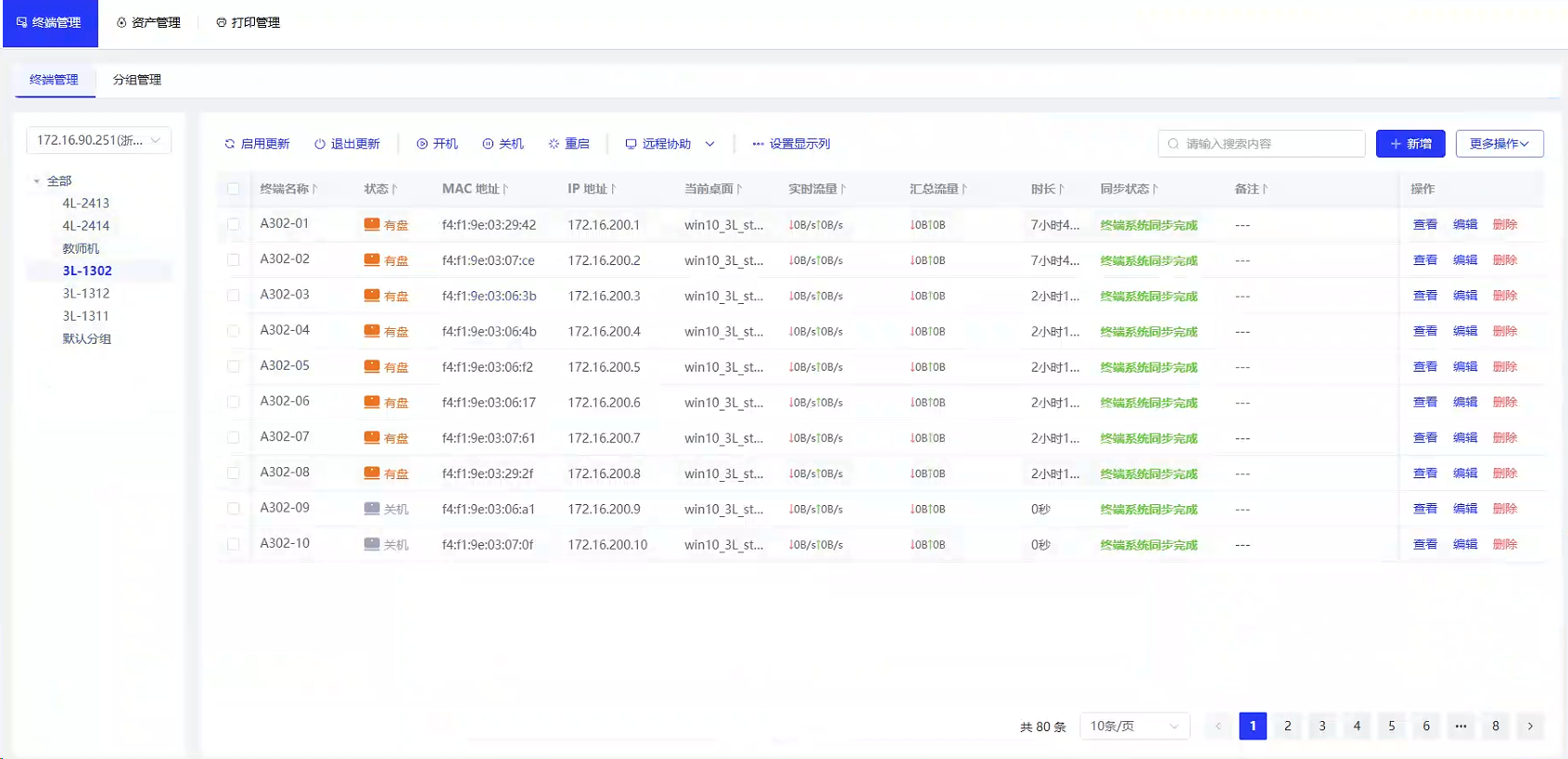Select the A302-09 row checkbox
The image size is (1568, 759).
pos(234,509)
